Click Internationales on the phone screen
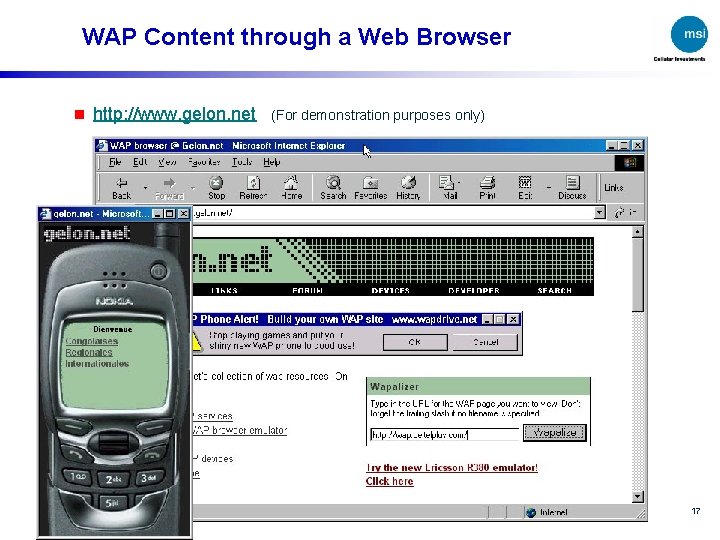Screen dimensions: 720x540 pyautogui.click(x=97, y=364)
